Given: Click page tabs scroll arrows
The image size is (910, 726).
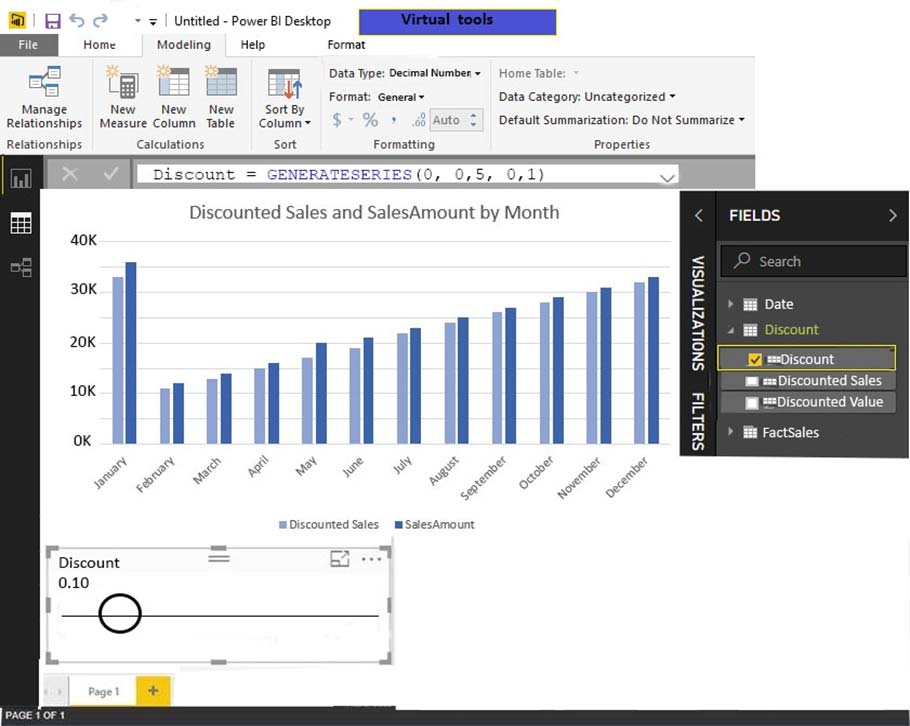Looking at the screenshot, I should (53, 691).
